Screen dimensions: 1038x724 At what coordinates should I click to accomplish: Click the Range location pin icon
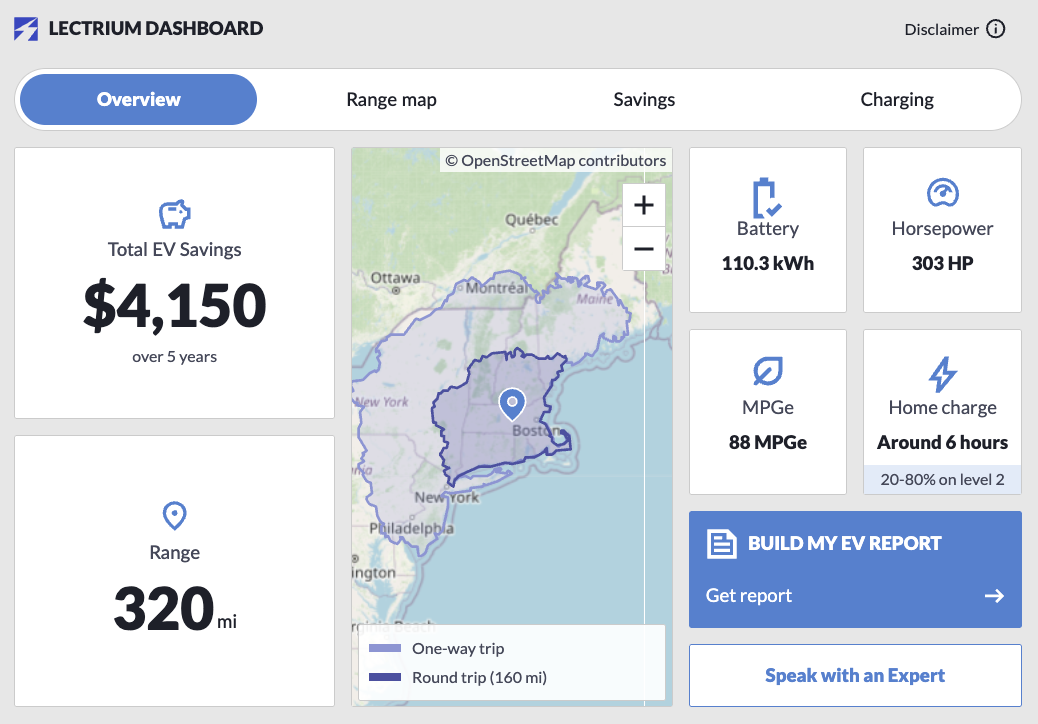pos(175,516)
